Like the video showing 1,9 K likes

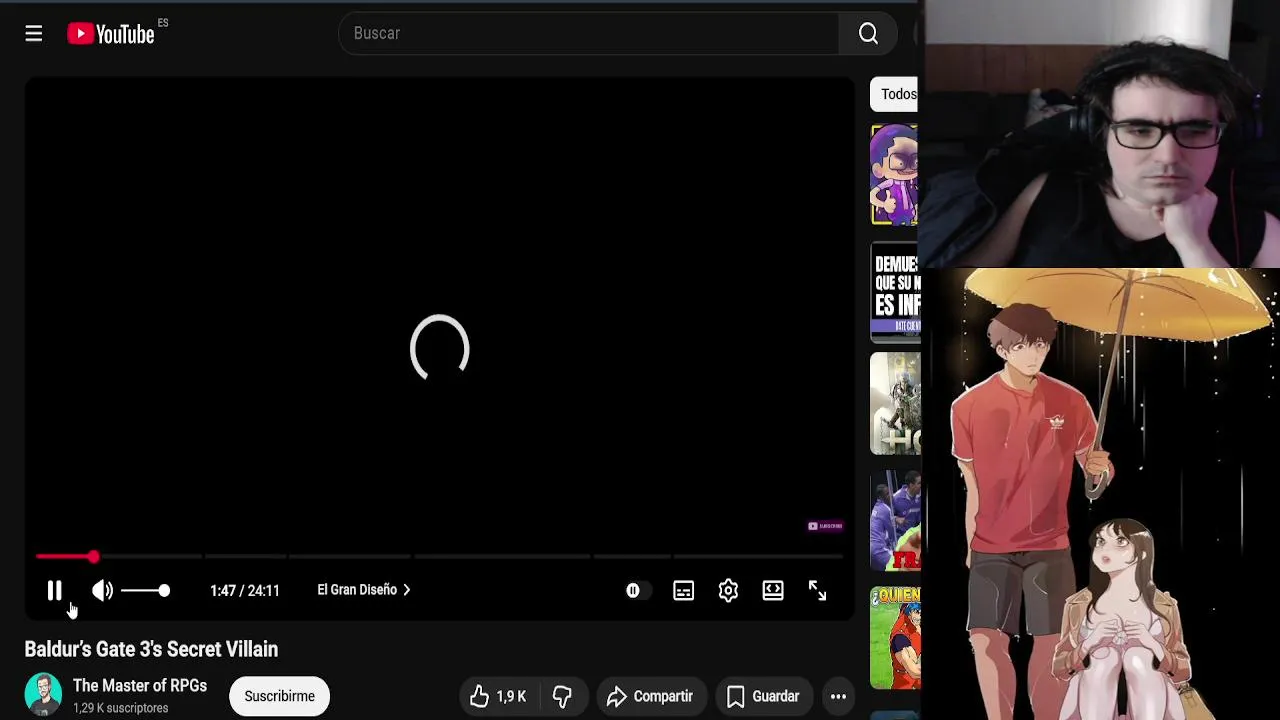[x=500, y=696]
